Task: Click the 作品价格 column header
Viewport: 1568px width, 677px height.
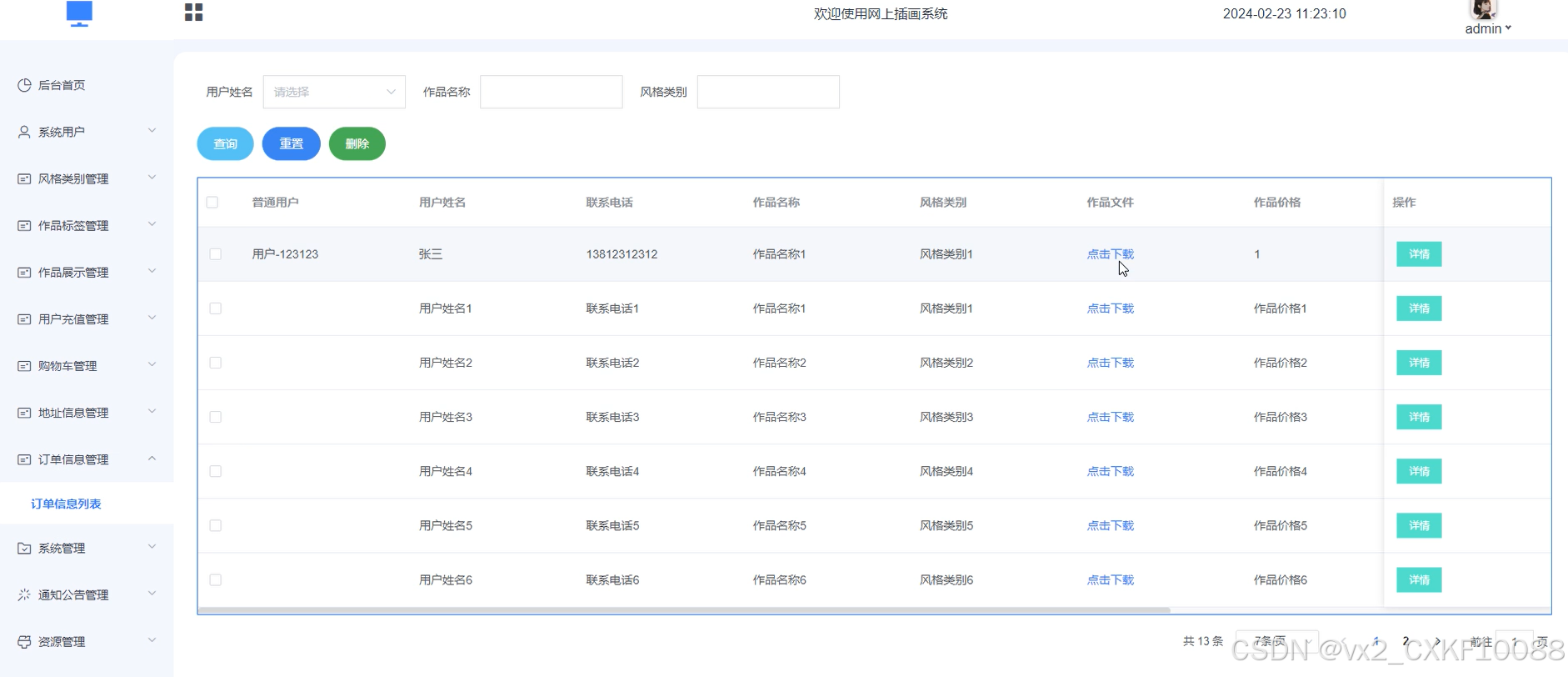Action: click(x=1276, y=202)
